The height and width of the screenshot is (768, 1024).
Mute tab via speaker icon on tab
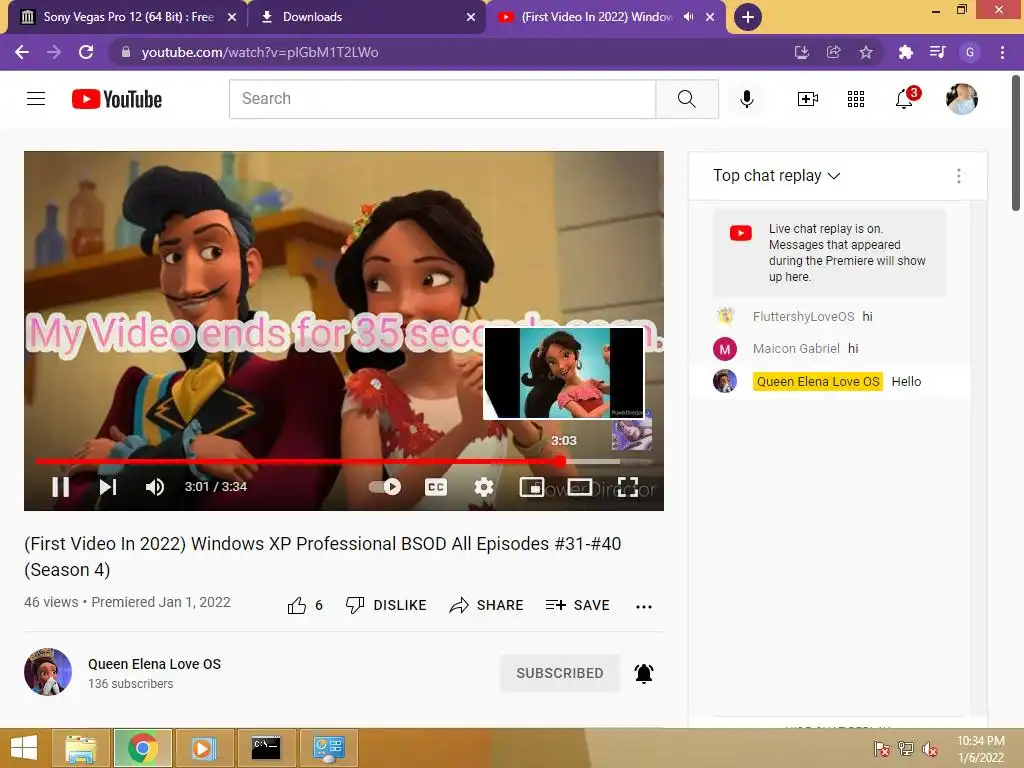point(688,17)
